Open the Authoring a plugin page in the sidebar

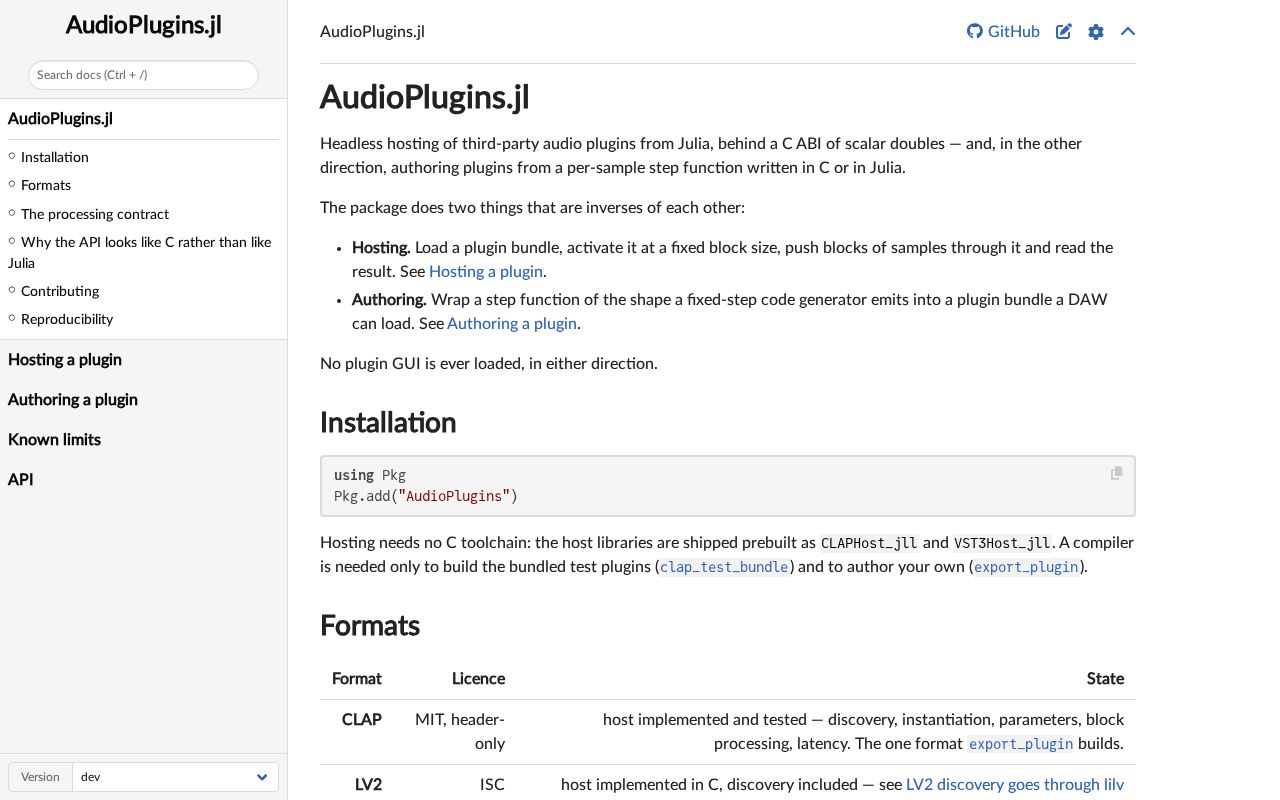point(73,399)
